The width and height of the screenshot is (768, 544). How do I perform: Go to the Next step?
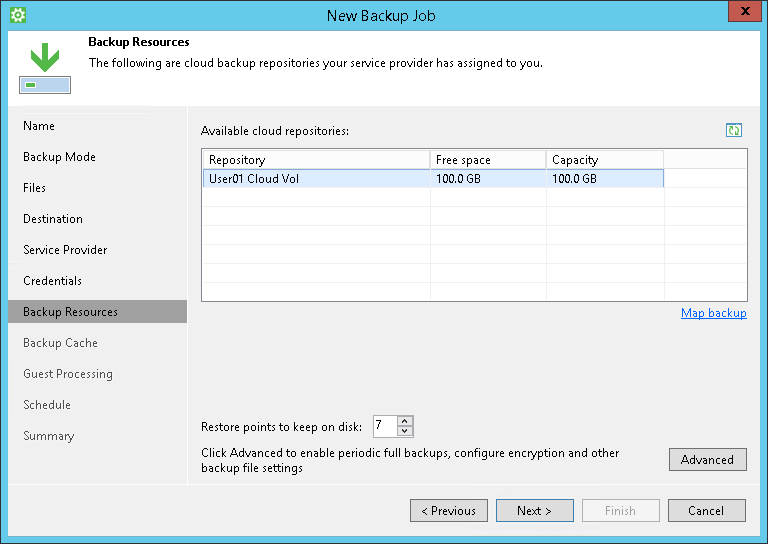535,511
